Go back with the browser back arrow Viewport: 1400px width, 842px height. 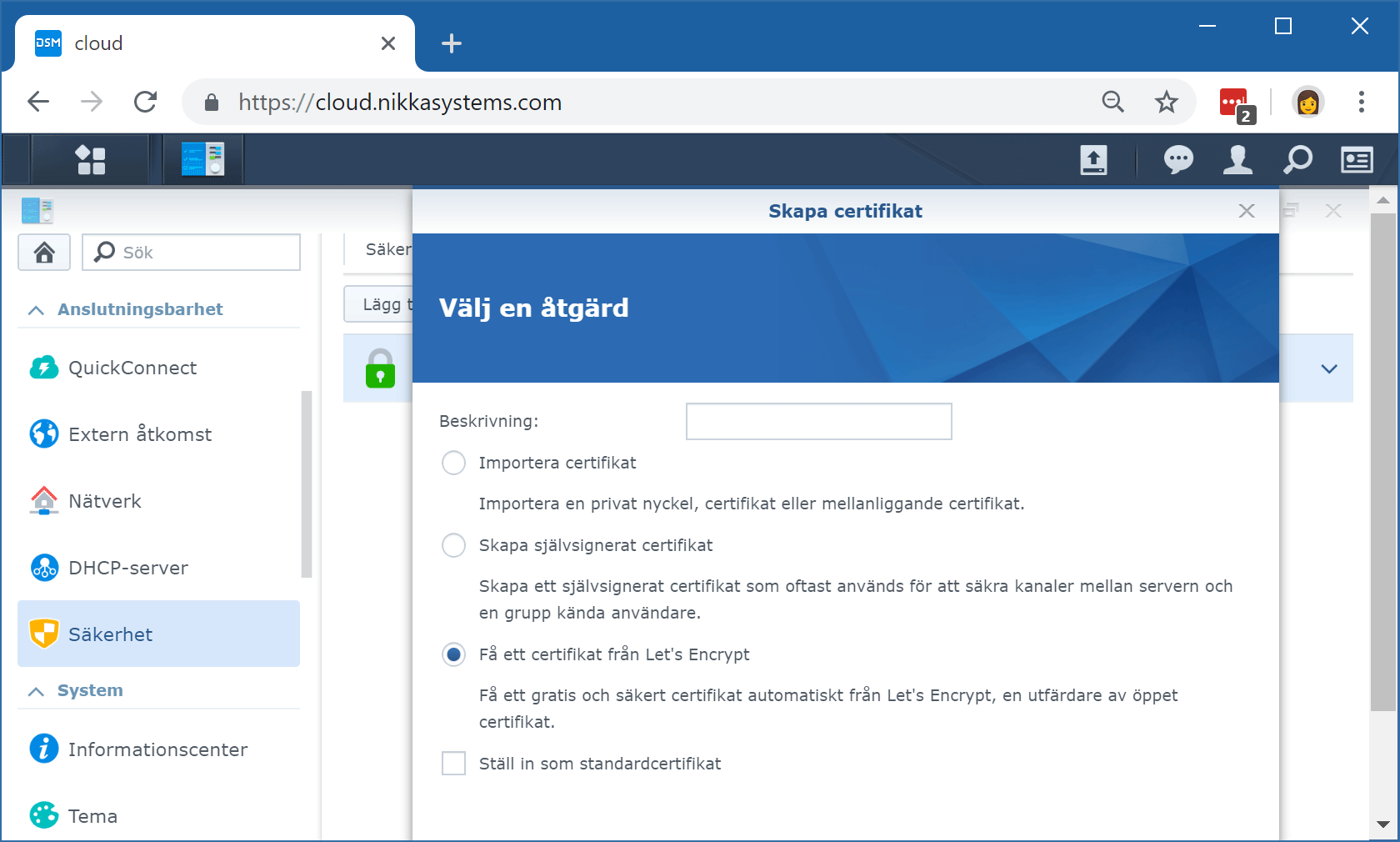pos(38,102)
